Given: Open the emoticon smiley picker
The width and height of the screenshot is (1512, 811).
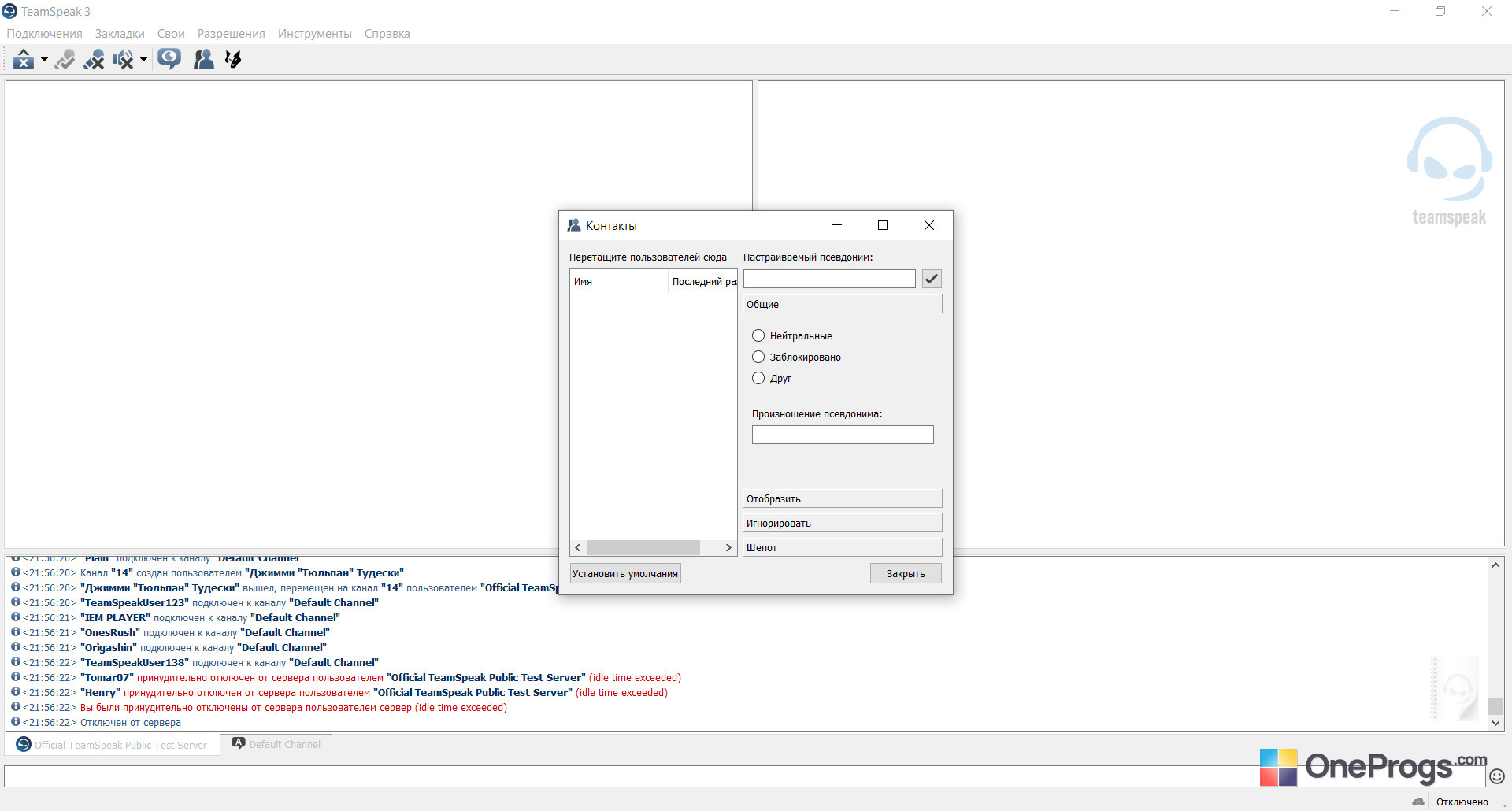Looking at the screenshot, I should (1497, 776).
